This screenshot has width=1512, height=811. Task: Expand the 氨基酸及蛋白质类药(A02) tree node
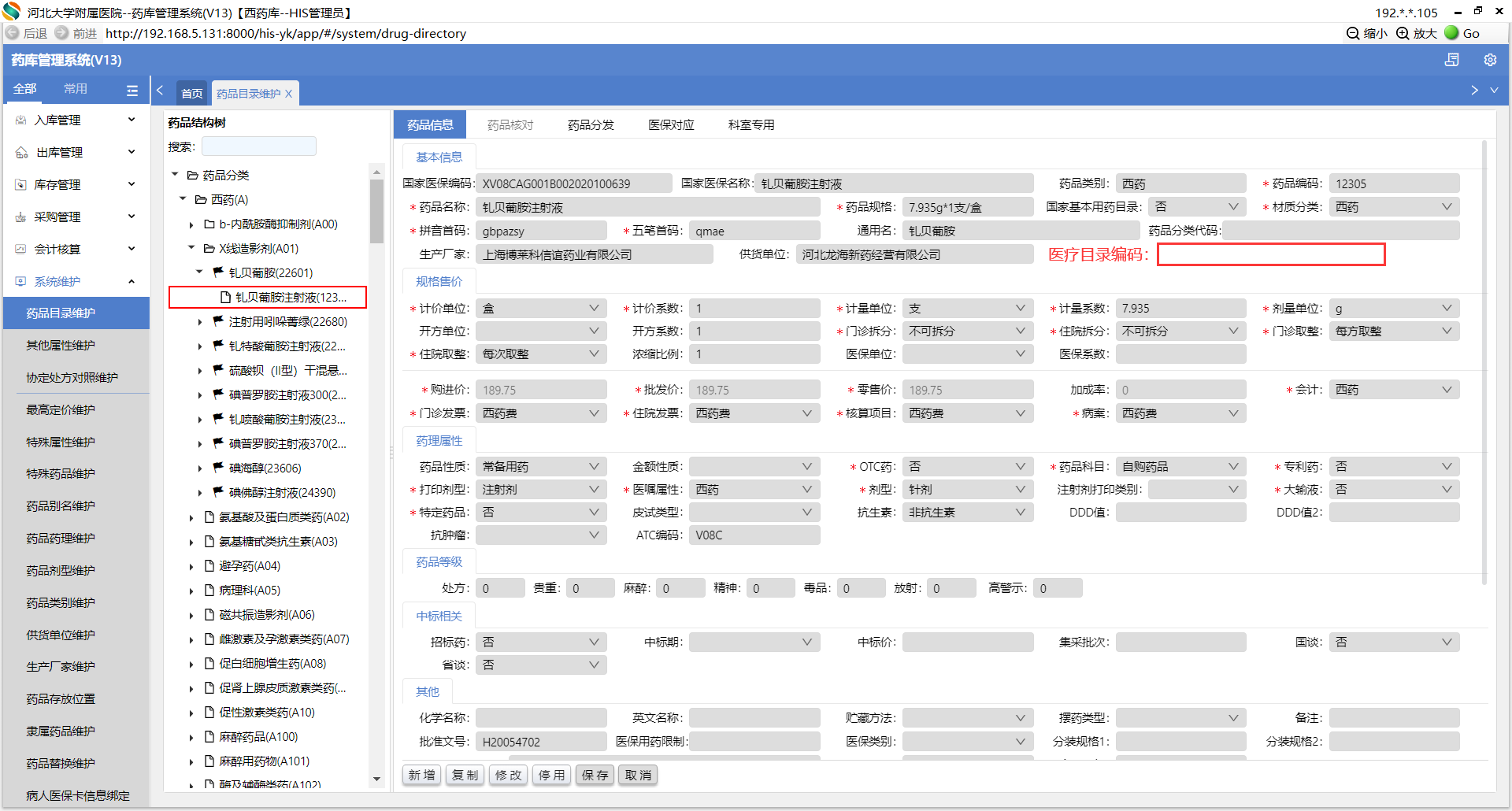point(191,517)
